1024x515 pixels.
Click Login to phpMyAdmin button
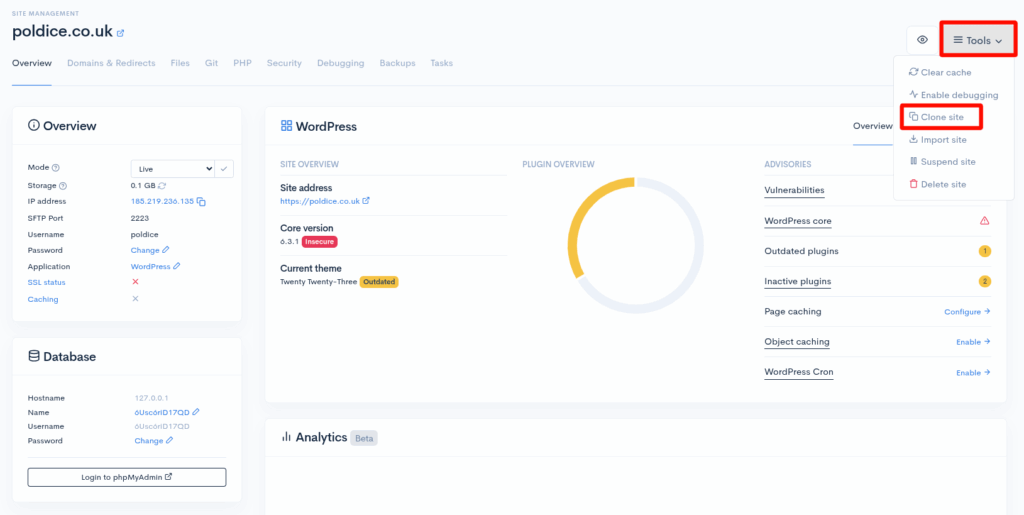coord(127,477)
